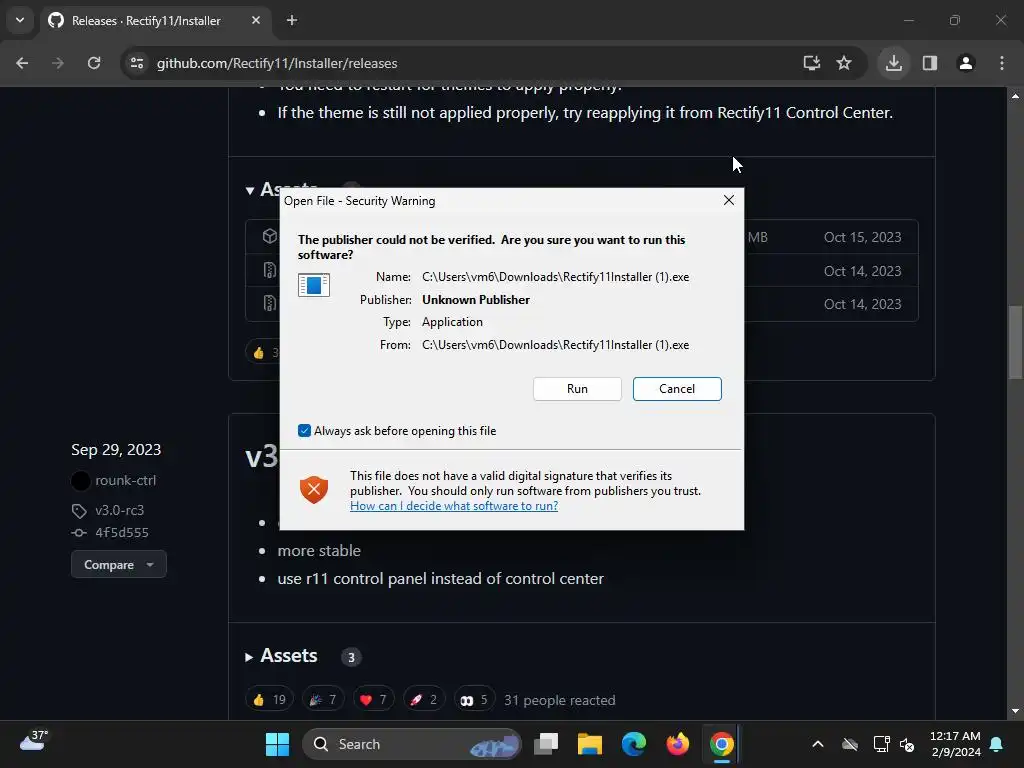This screenshot has height=768, width=1024.
Task: Click the network display tray icon
Action: tap(881, 744)
